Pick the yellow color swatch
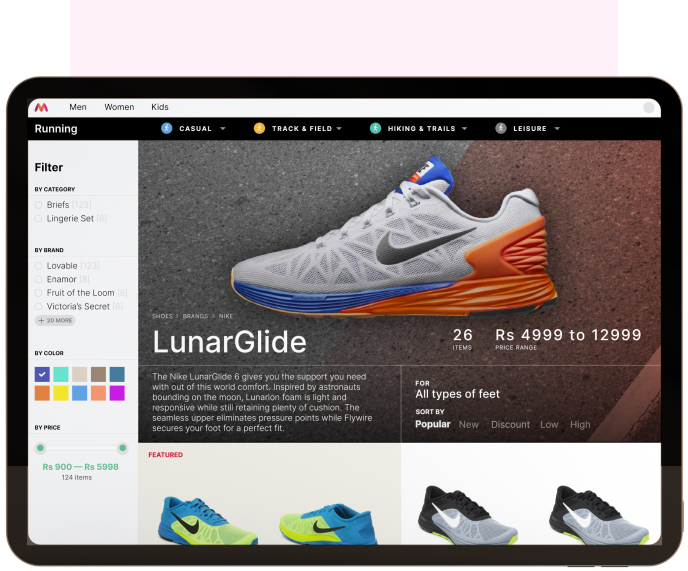The image size is (688, 571). pos(61,393)
